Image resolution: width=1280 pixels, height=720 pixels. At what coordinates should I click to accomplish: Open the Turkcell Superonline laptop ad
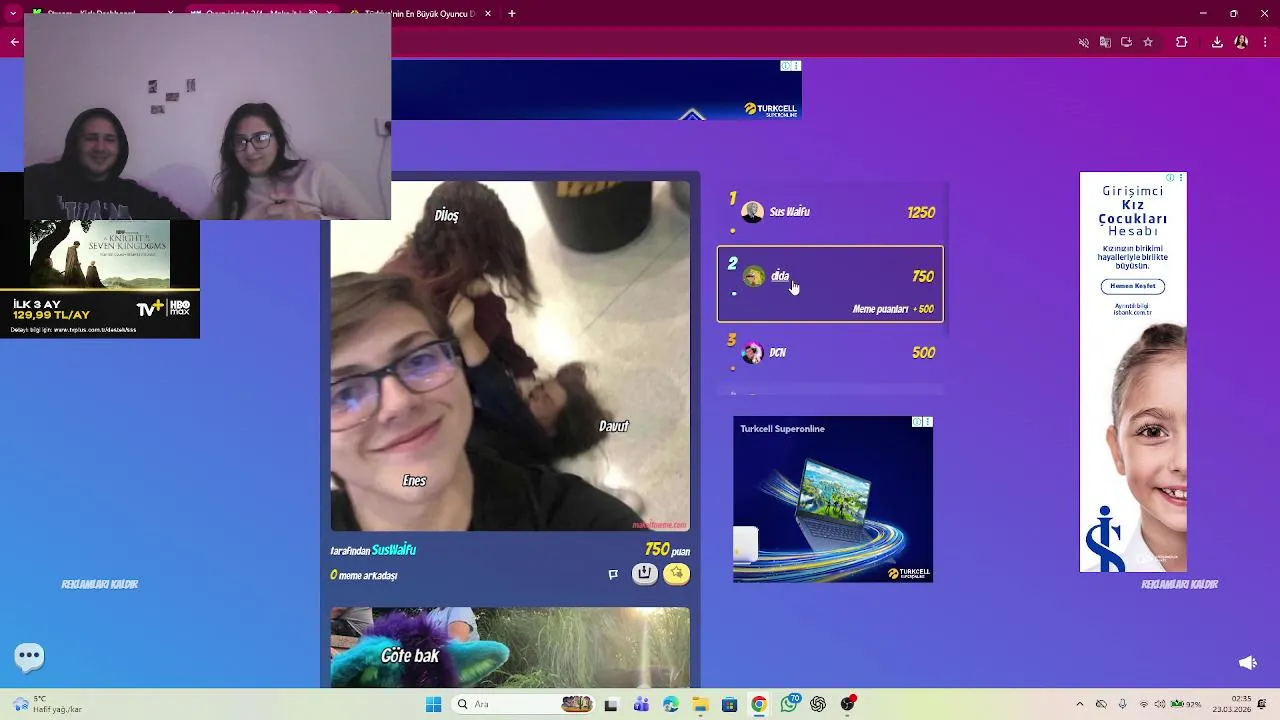click(833, 499)
